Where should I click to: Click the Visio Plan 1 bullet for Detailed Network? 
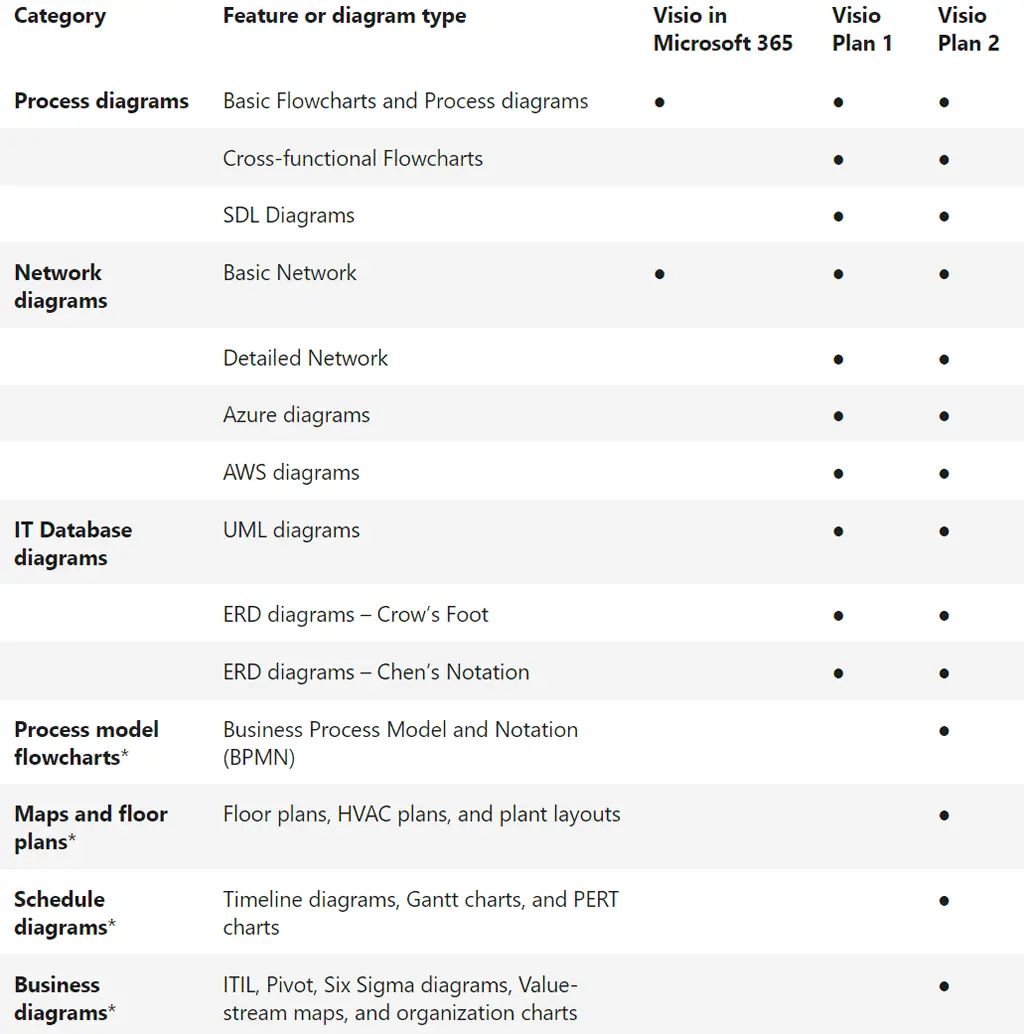tap(838, 359)
